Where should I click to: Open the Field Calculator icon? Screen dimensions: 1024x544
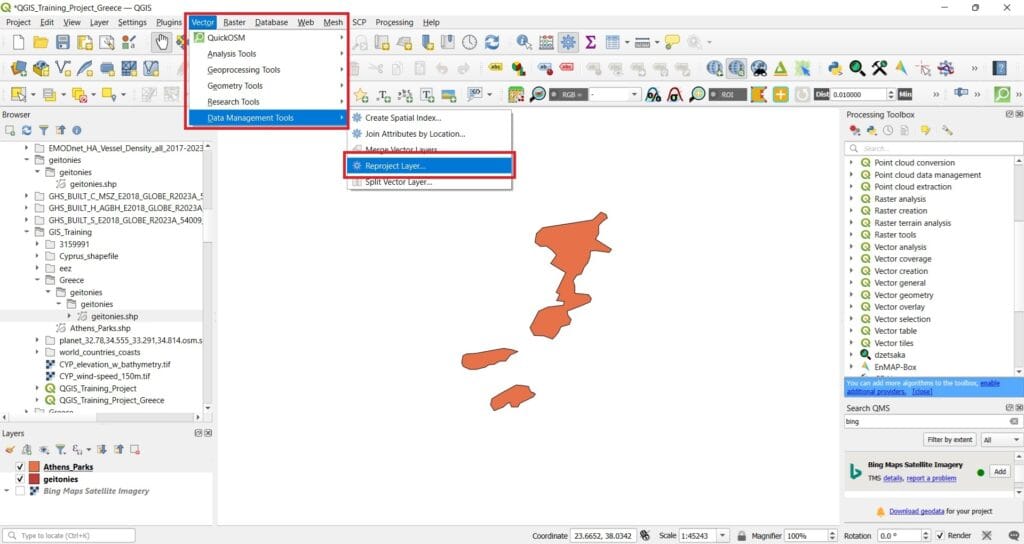[546, 43]
